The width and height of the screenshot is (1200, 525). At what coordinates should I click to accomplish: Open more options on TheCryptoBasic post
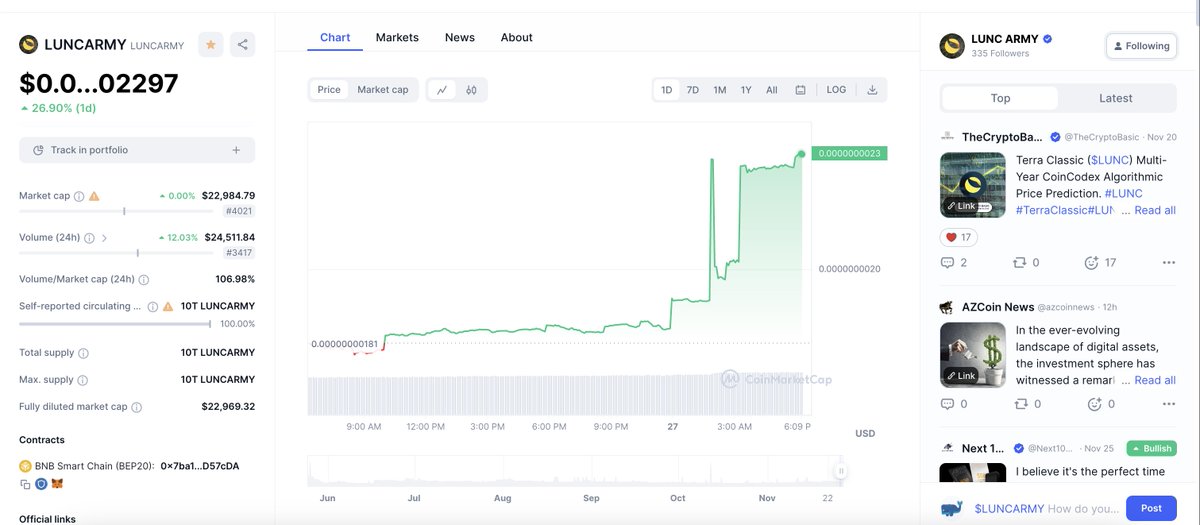coord(1168,263)
